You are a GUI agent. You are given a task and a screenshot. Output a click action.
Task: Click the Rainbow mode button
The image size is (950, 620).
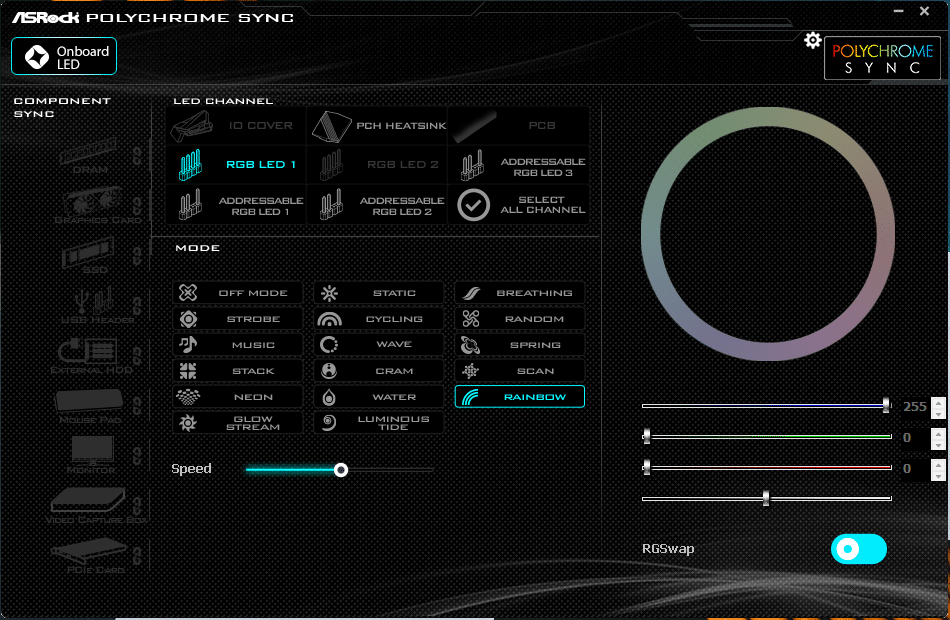(x=520, y=397)
